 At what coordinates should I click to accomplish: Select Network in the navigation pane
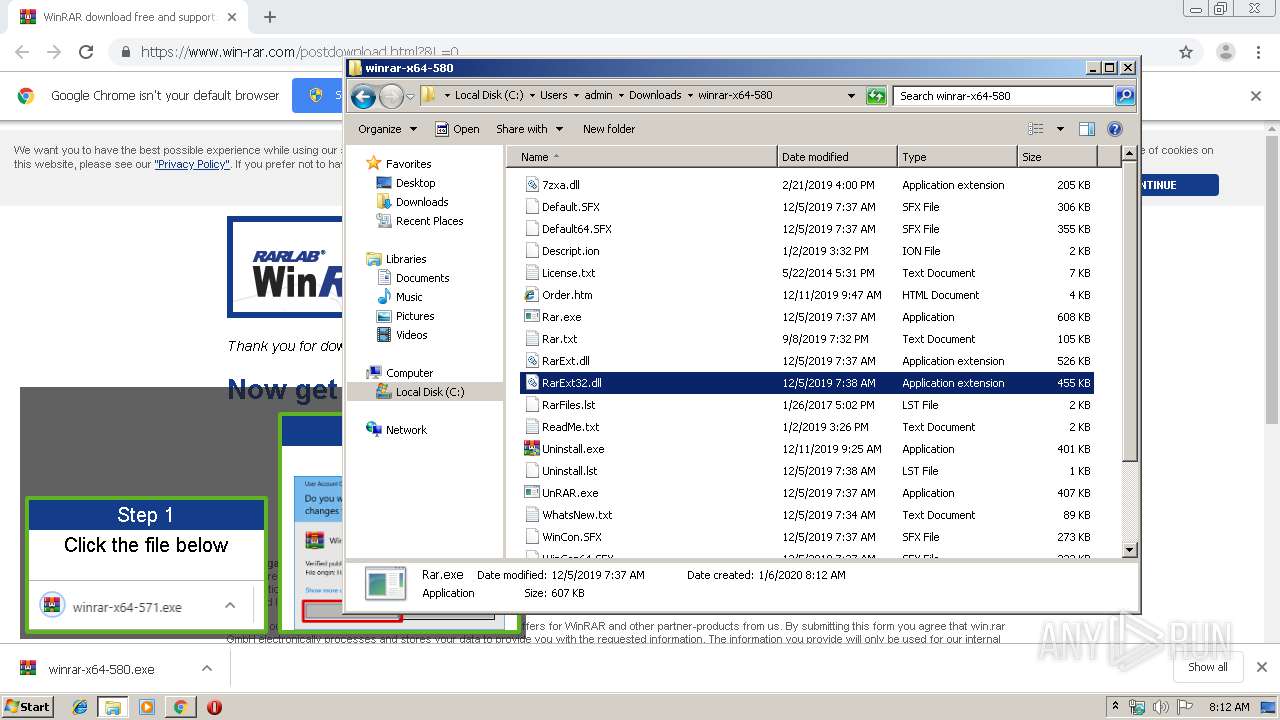[x=396, y=430]
